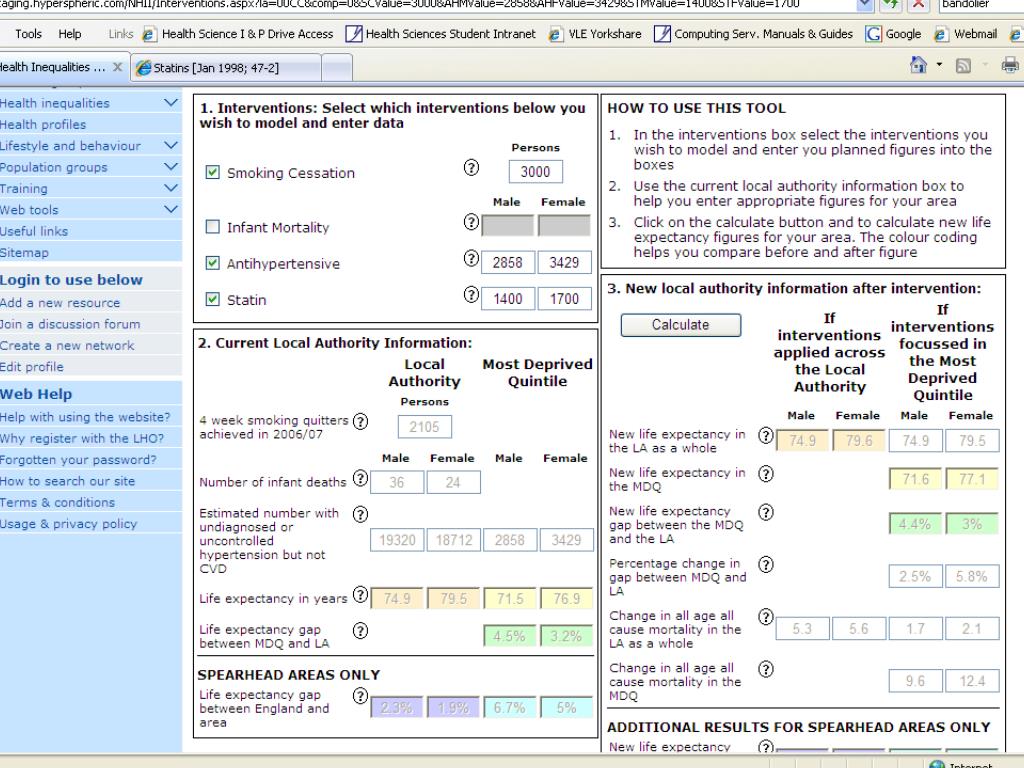Open Computing Serv. Manuals & Guides bookmark

753,34
